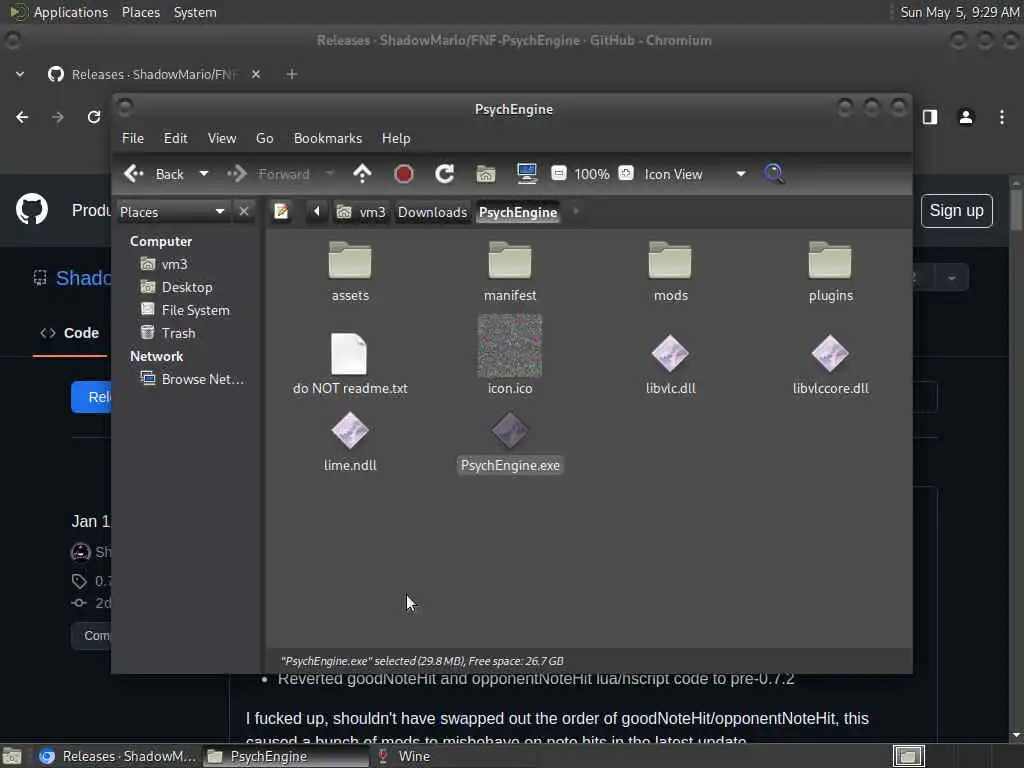Click the path bar left scroll arrow
1024x768 pixels.
pos(317,212)
